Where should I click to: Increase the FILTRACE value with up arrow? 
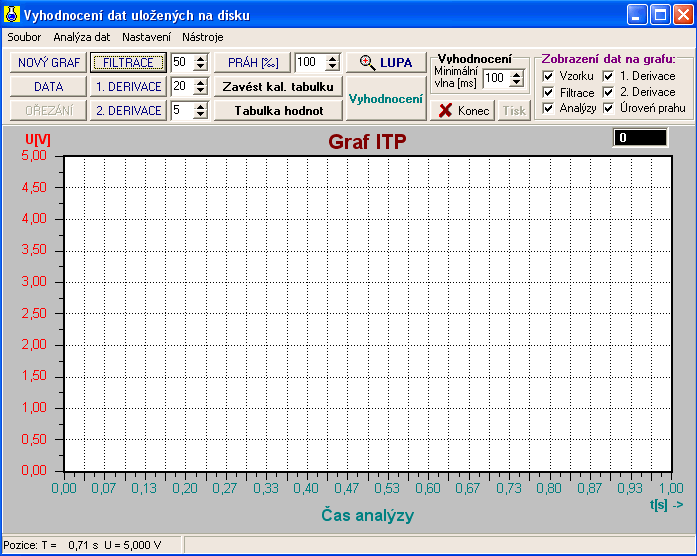click(200, 58)
